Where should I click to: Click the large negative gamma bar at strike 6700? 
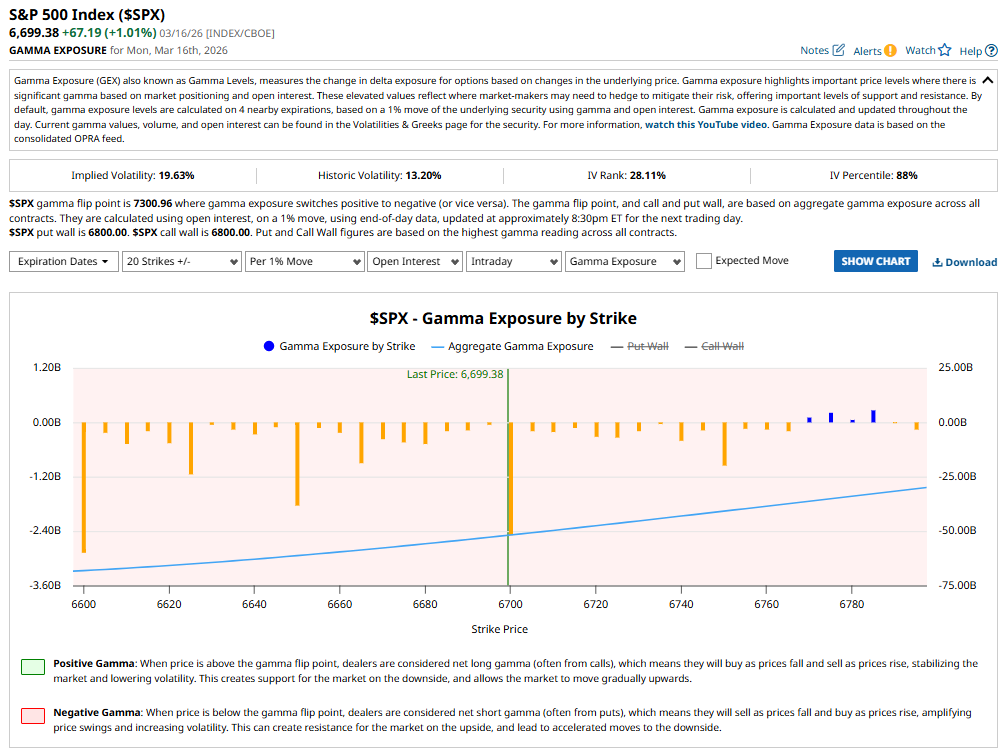[510, 480]
